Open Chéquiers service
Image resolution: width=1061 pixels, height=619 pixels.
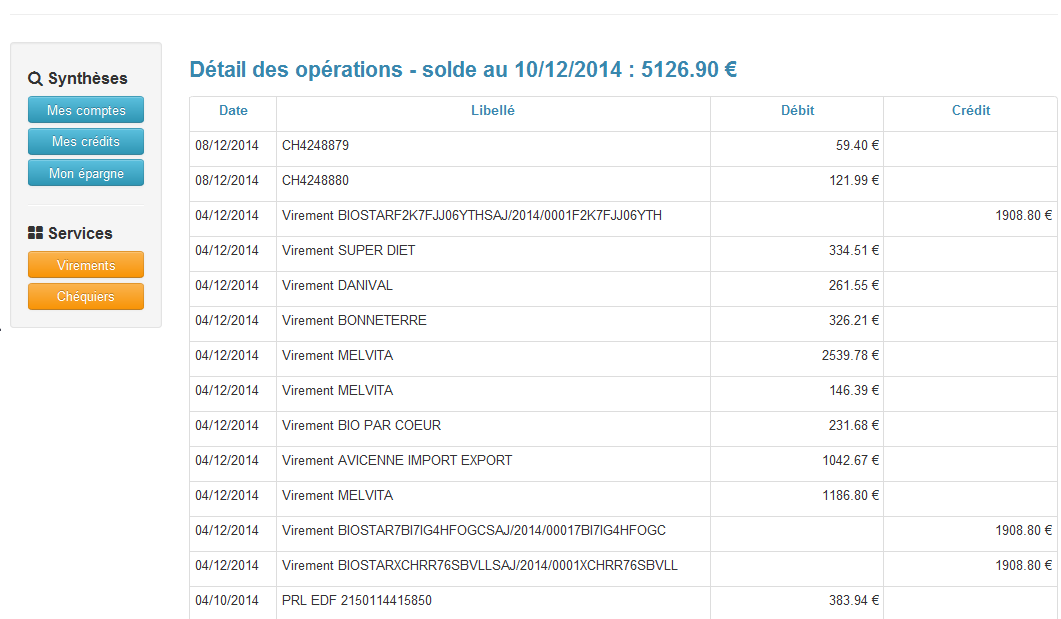tap(86, 296)
